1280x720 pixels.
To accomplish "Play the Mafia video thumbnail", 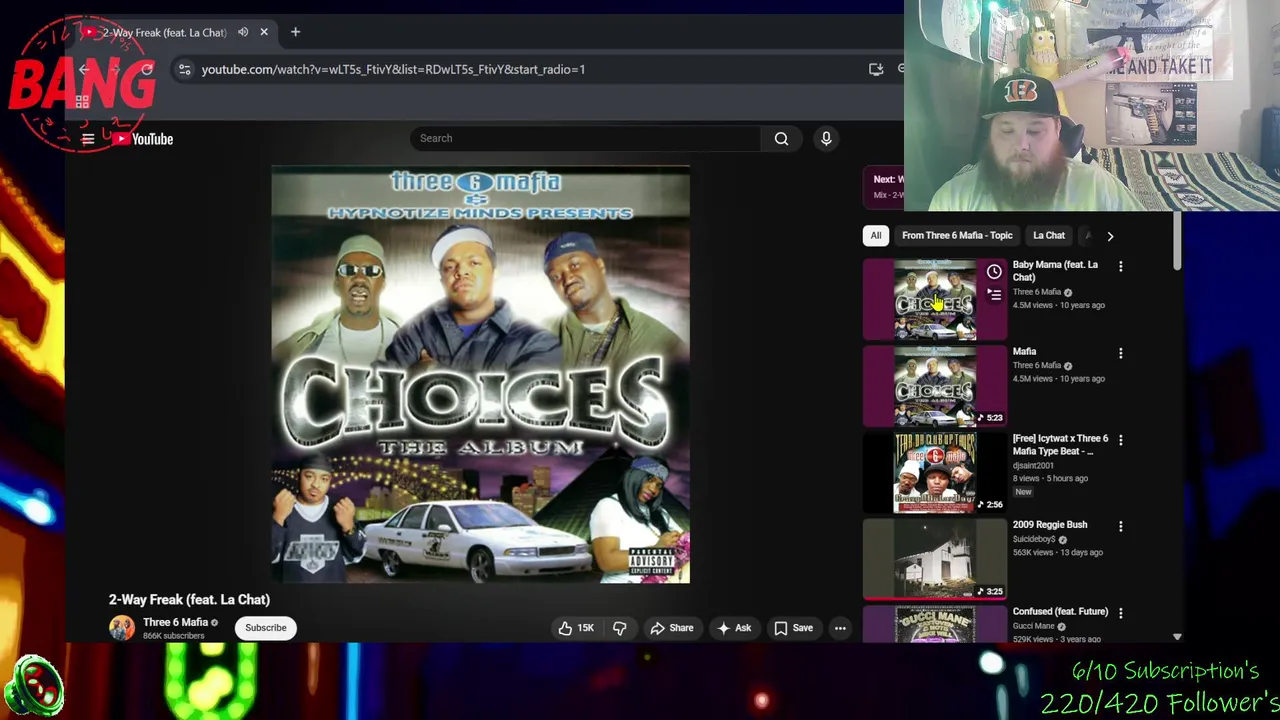I will tap(935, 386).
